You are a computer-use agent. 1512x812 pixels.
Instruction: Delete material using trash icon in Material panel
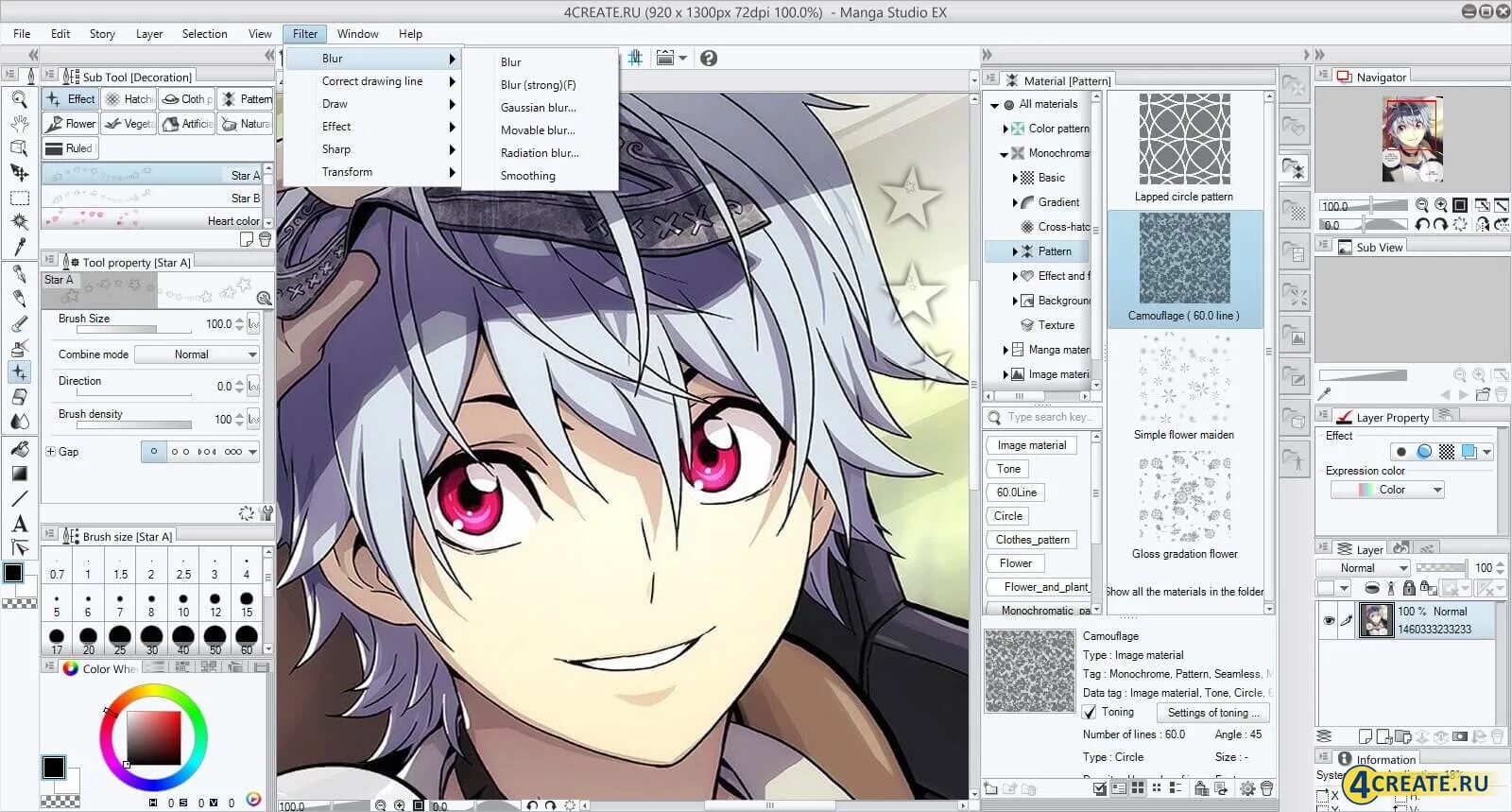pos(1266,788)
